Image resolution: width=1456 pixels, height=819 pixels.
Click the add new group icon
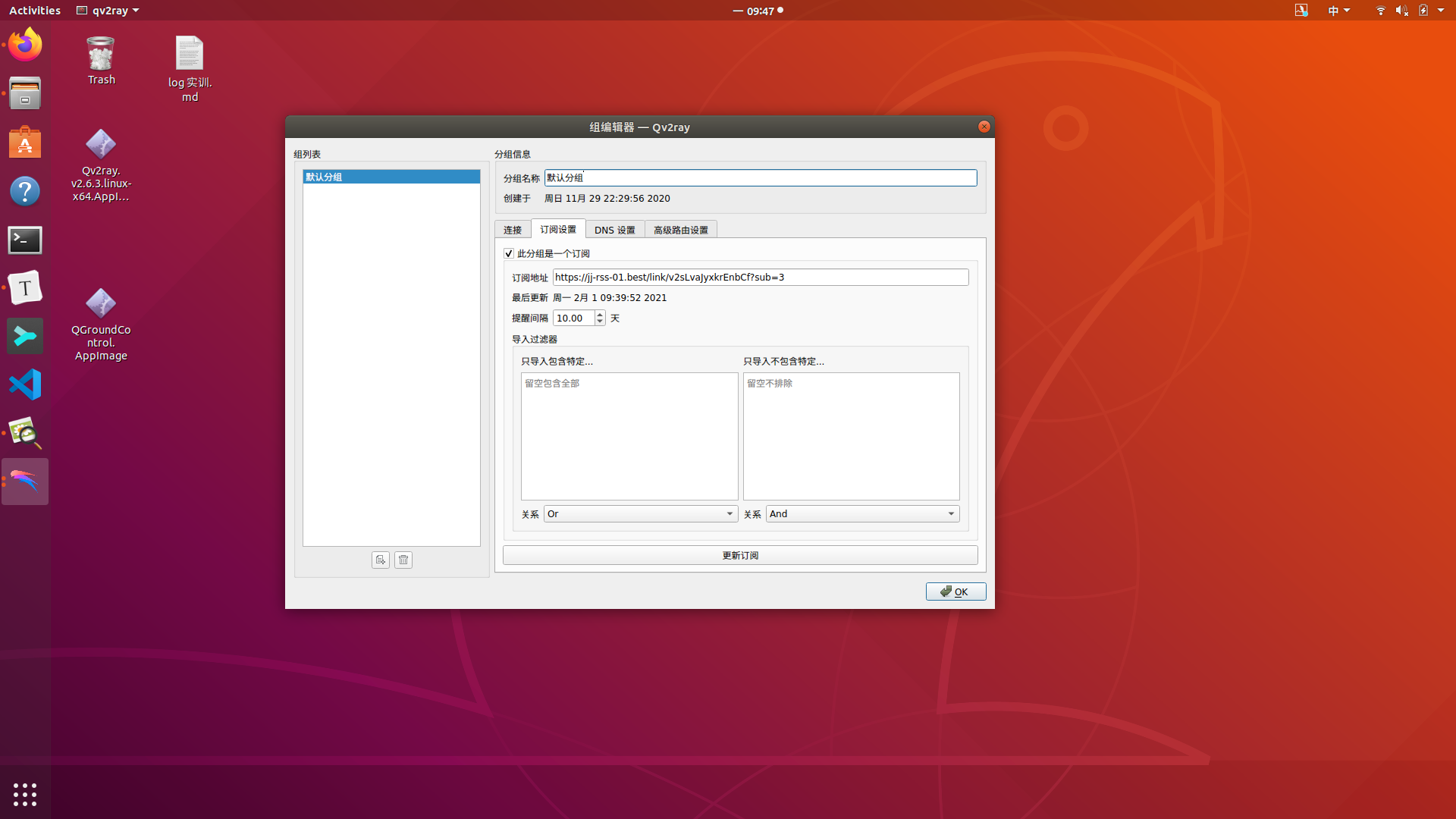coord(381,560)
